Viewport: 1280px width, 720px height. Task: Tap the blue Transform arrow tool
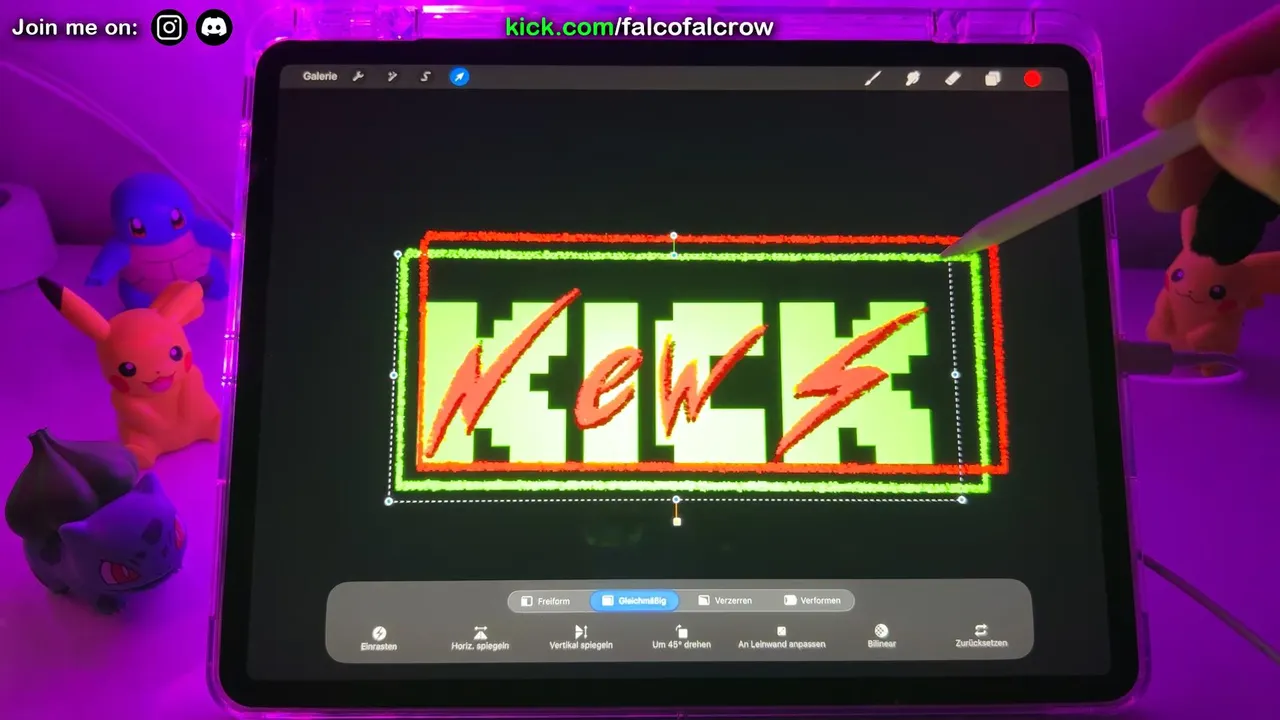(459, 77)
